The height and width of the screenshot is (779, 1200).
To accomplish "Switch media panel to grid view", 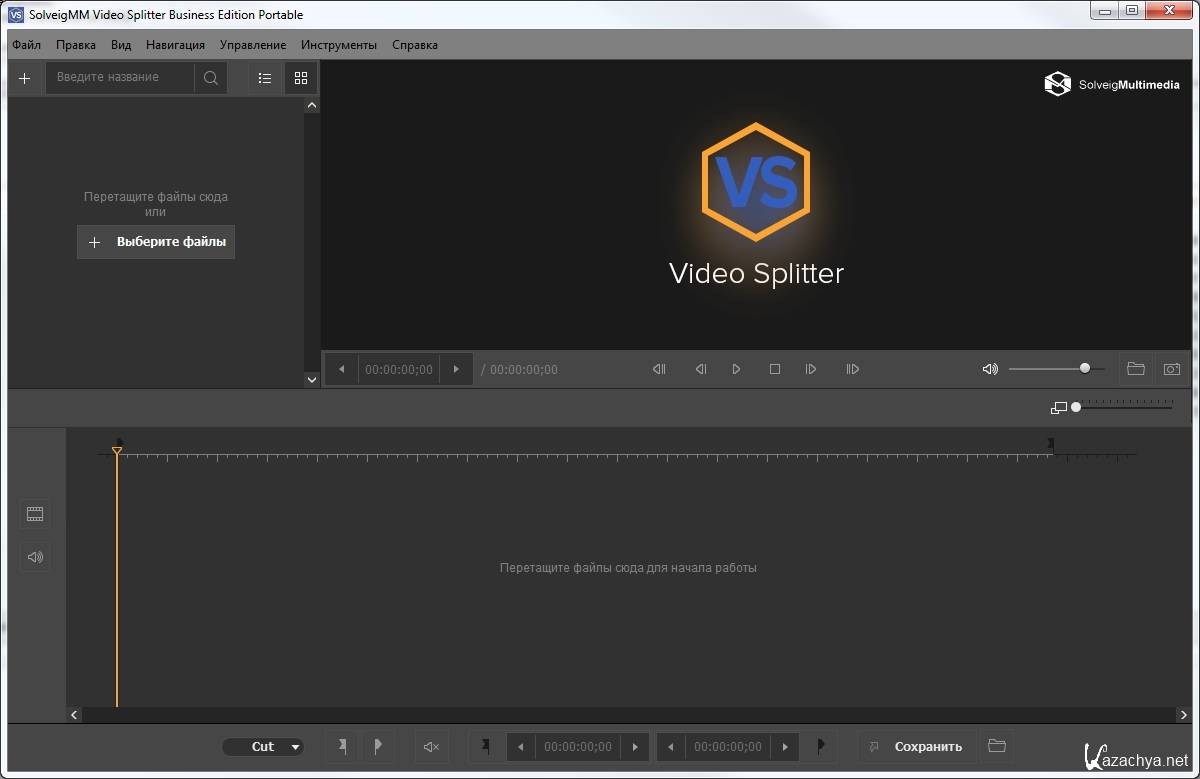I will (301, 78).
